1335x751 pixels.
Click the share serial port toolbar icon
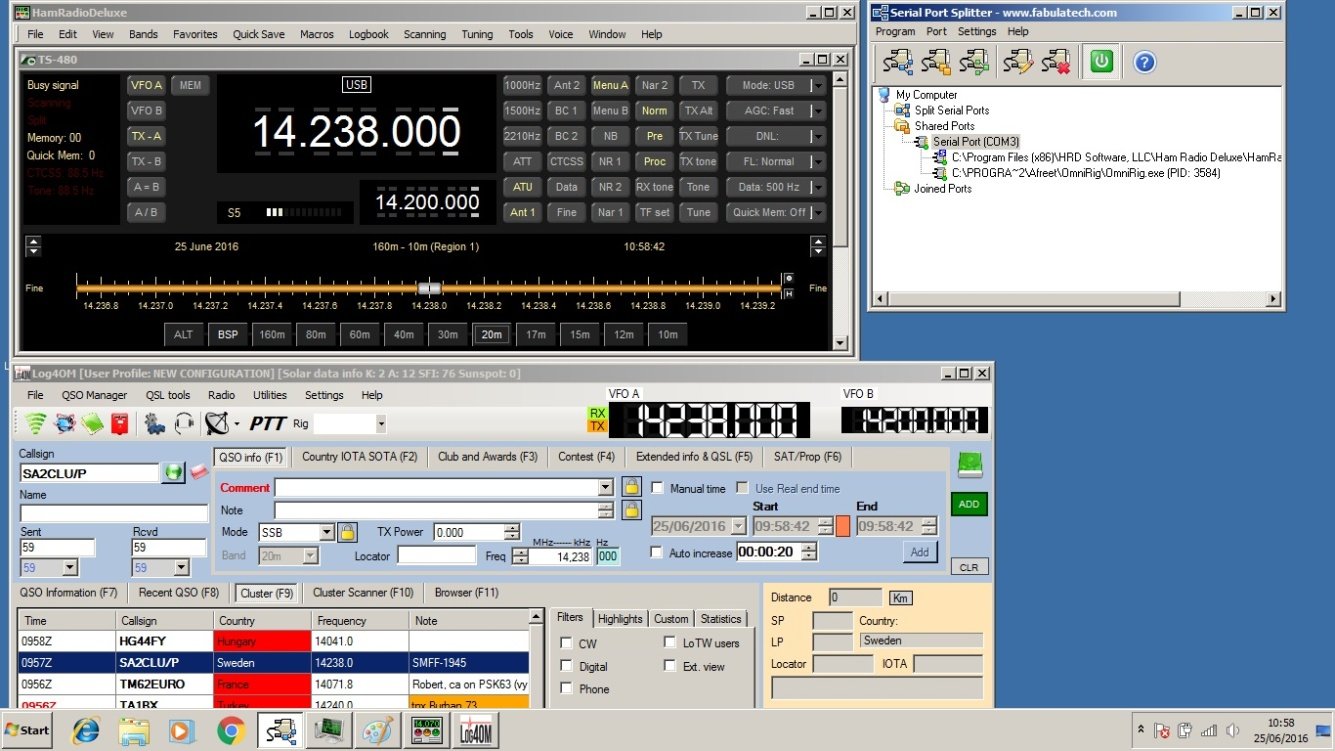coord(936,62)
